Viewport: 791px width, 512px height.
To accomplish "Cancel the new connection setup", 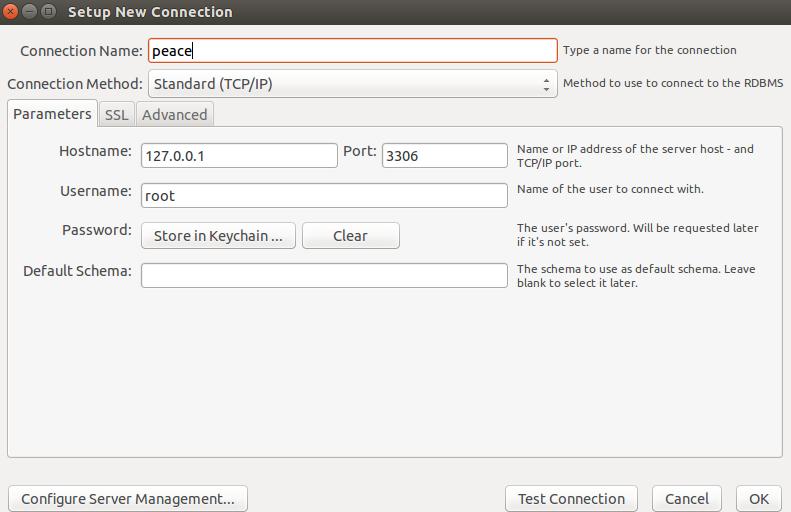I will click(687, 499).
